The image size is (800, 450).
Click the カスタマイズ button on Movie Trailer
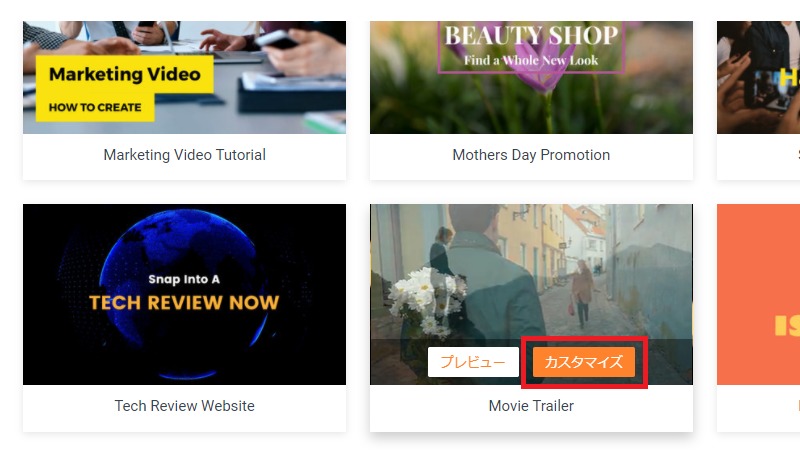click(584, 362)
